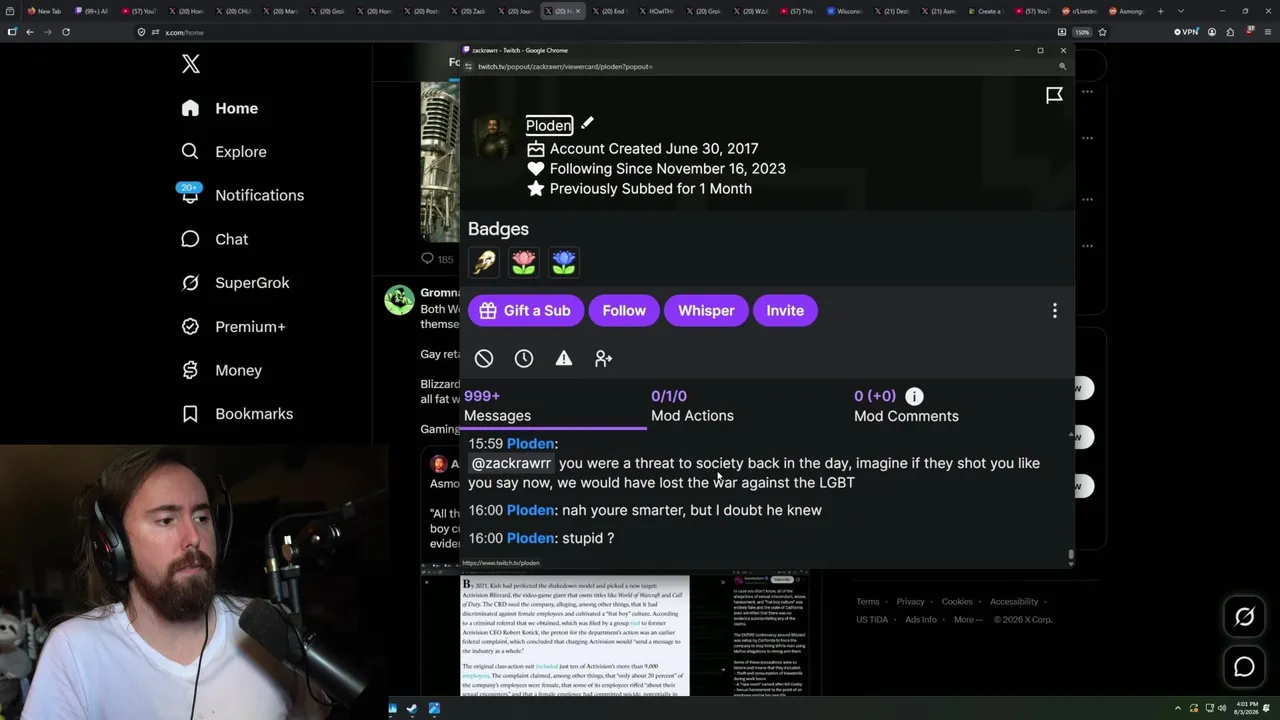Open the Privacy footer link
The height and width of the screenshot is (720, 1280).
click(x=910, y=602)
